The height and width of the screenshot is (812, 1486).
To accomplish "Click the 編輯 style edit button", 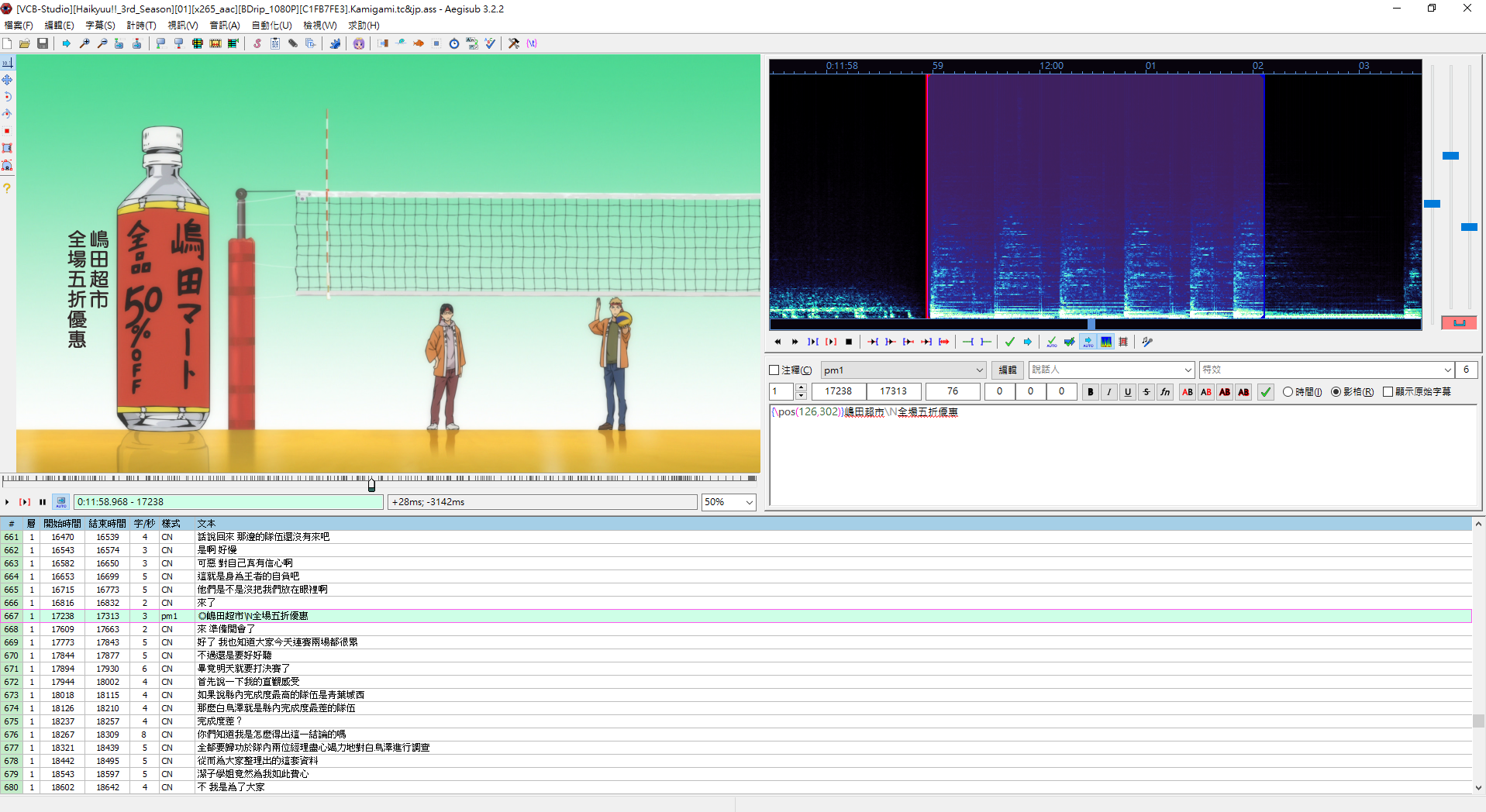I will pos(1008,370).
